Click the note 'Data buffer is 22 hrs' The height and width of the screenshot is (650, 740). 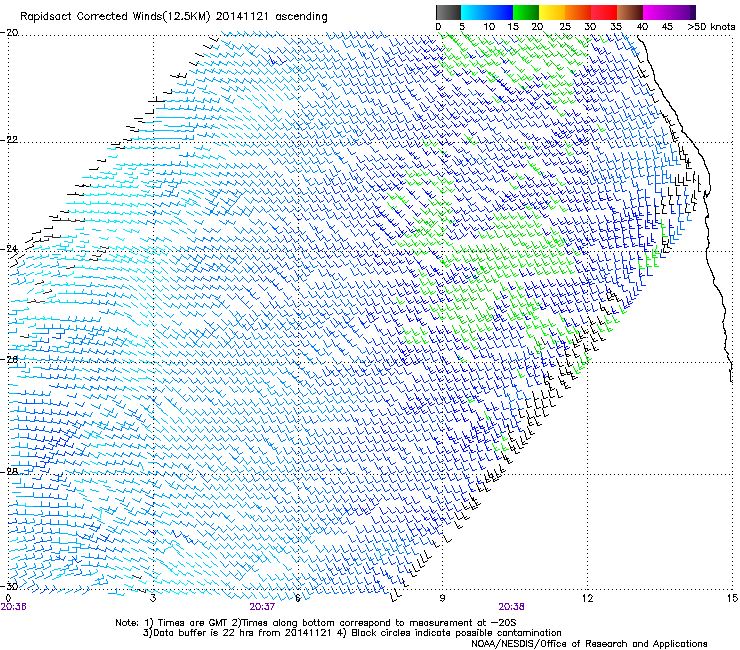[x=203, y=633]
